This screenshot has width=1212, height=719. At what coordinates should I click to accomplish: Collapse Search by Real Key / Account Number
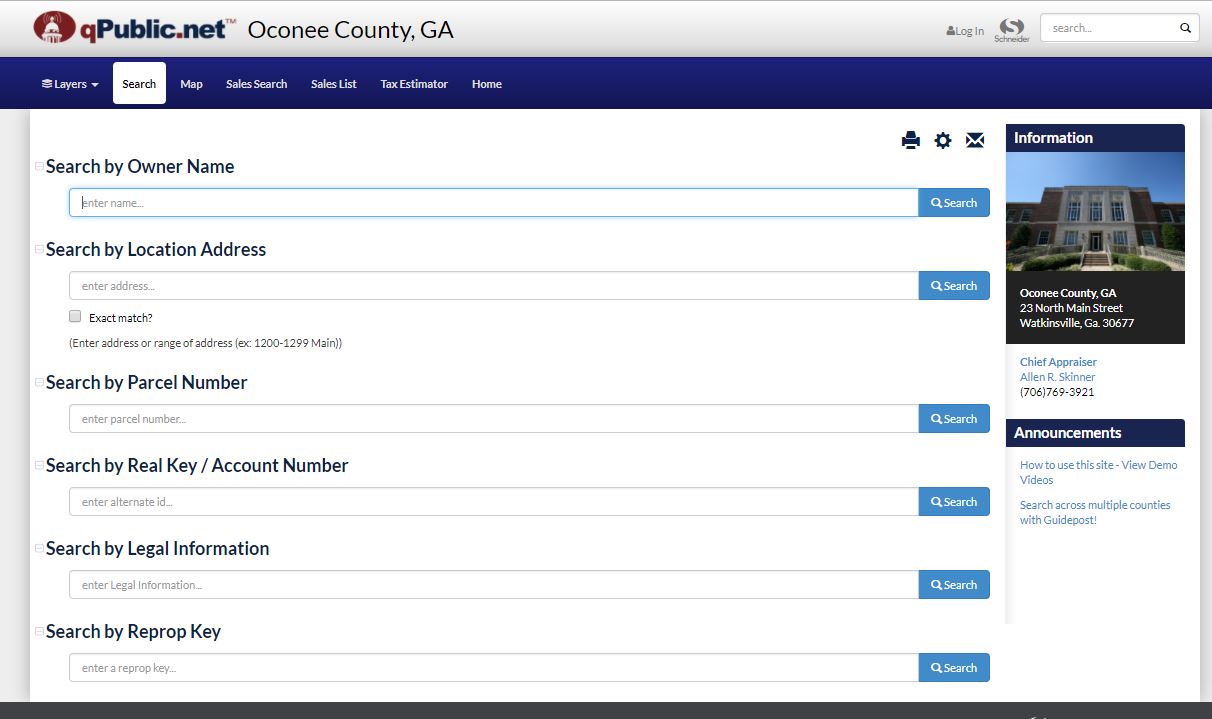pos(39,465)
